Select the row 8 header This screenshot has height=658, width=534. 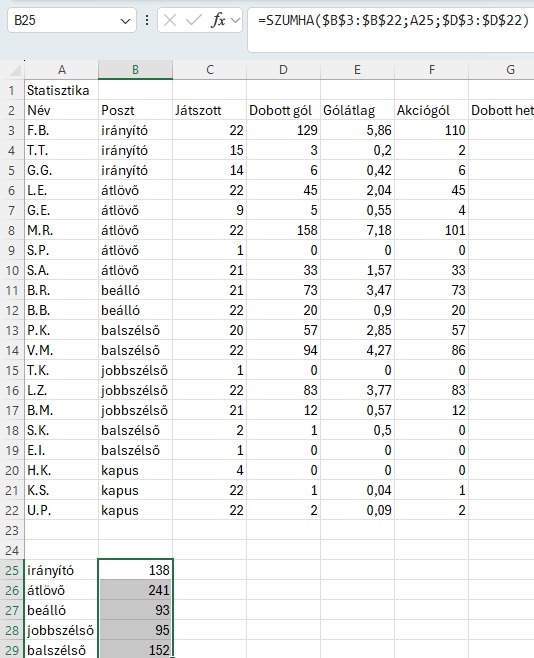[x=12, y=230]
